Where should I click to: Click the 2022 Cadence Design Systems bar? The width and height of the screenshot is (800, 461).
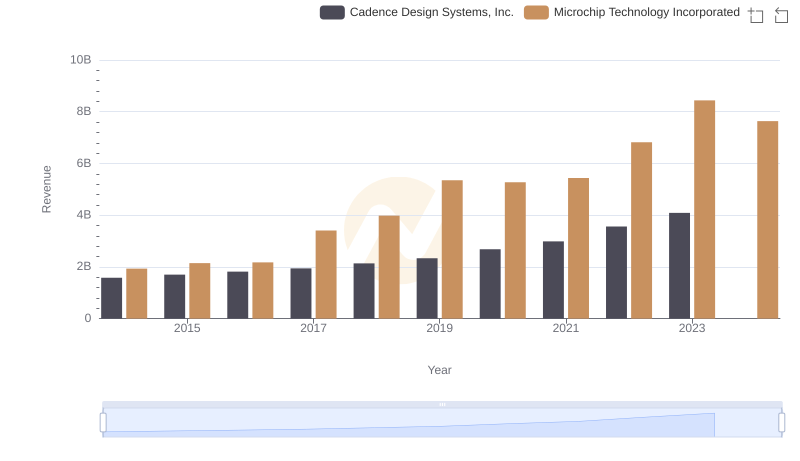click(x=616, y=273)
